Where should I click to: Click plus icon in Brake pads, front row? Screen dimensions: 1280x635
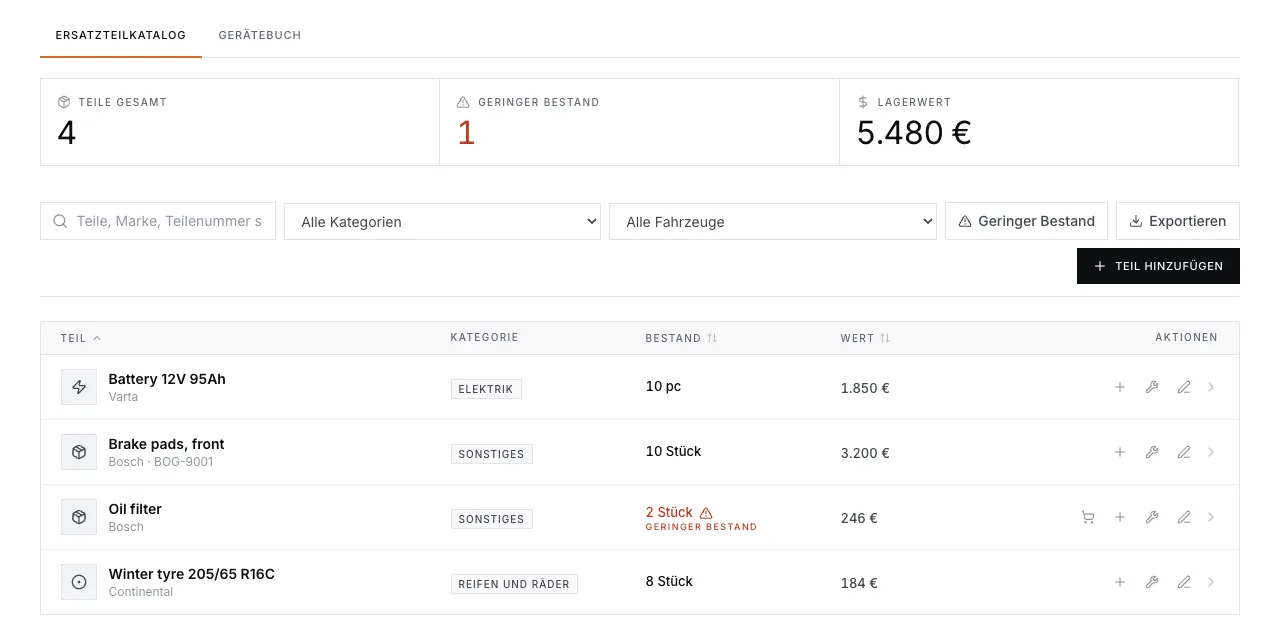[x=1120, y=452]
